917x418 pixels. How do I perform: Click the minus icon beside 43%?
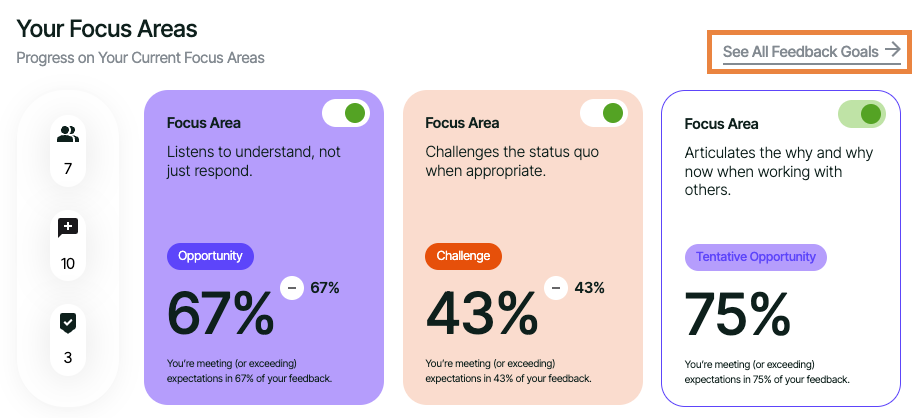[556, 288]
